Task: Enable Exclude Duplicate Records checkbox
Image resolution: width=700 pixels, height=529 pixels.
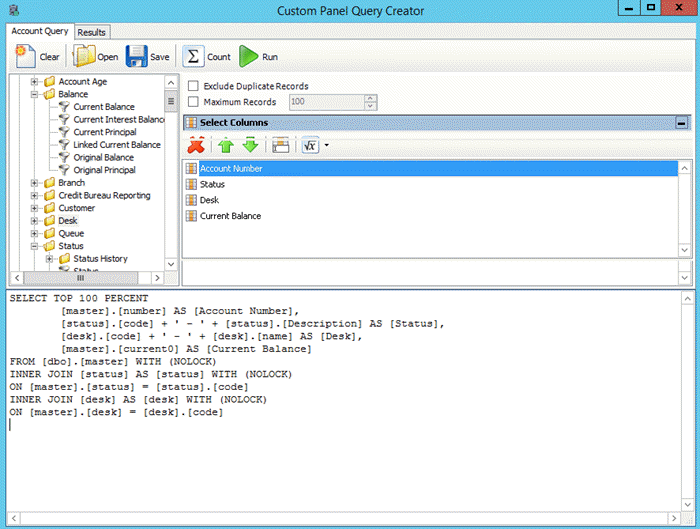Action: pyautogui.click(x=194, y=86)
